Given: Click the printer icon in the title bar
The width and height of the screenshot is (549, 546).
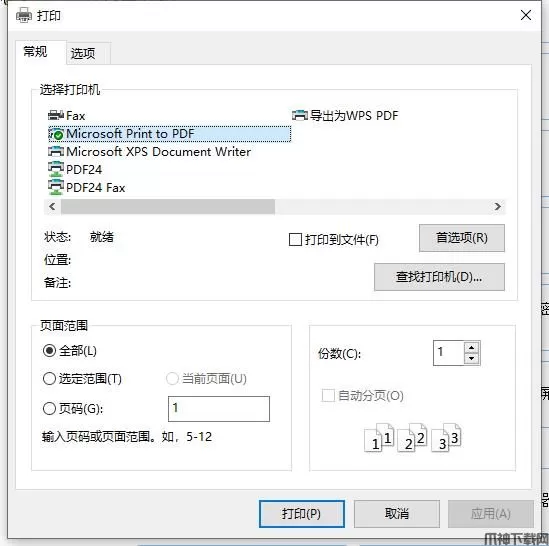Looking at the screenshot, I should (x=24, y=15).
